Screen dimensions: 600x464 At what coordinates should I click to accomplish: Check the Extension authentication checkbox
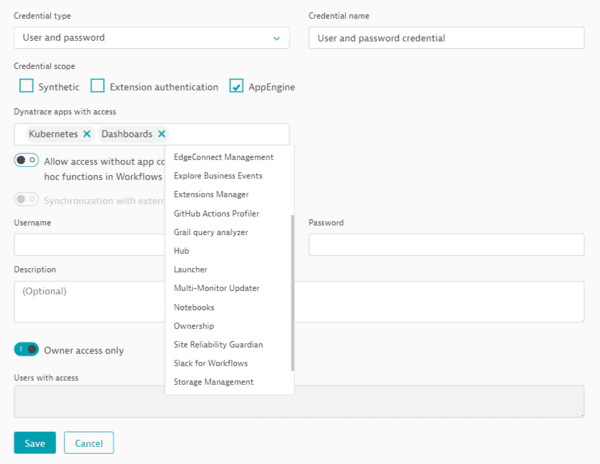pos(98,86)
